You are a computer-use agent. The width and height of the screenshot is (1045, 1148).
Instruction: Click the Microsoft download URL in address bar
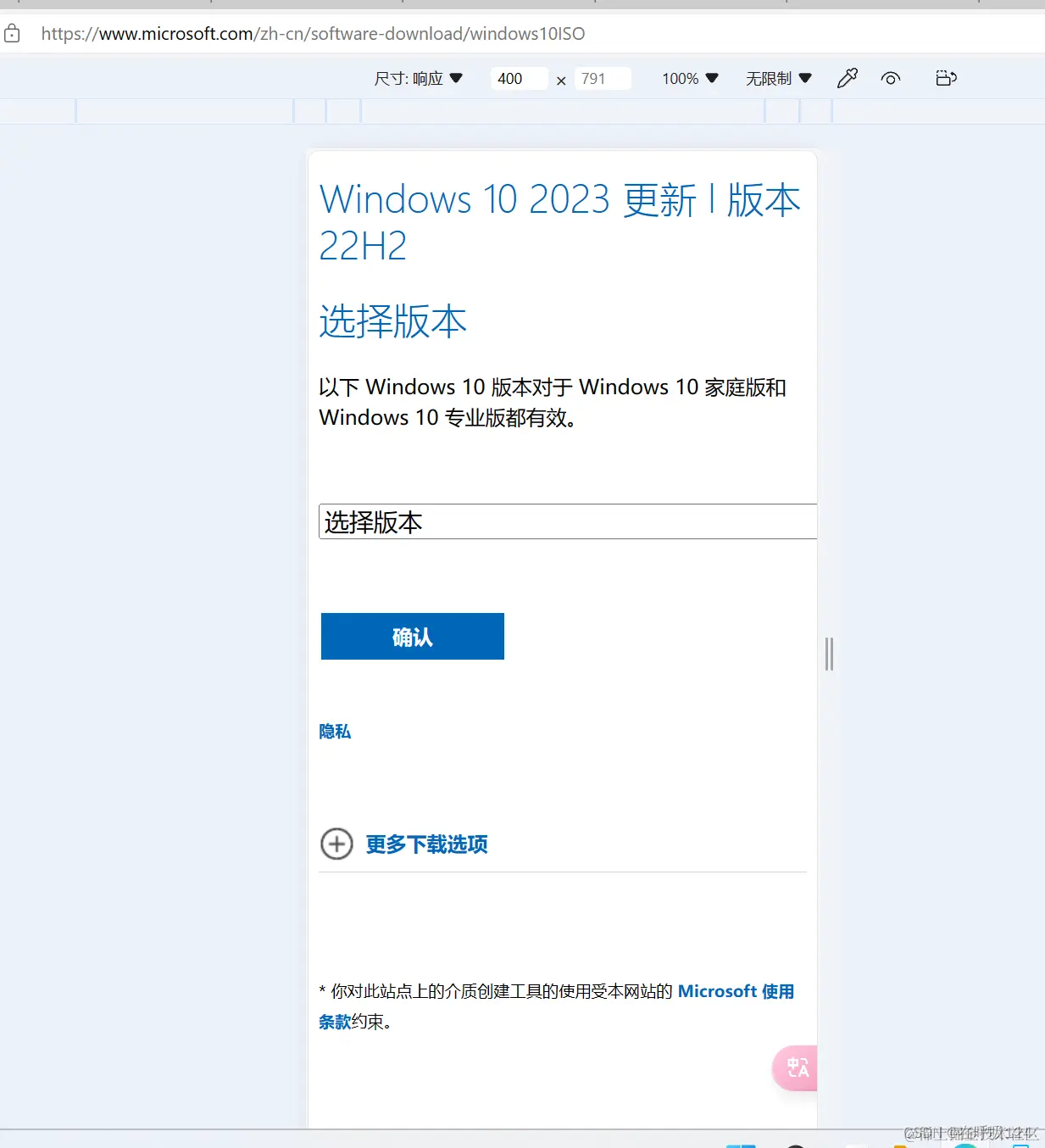(313, 34)
